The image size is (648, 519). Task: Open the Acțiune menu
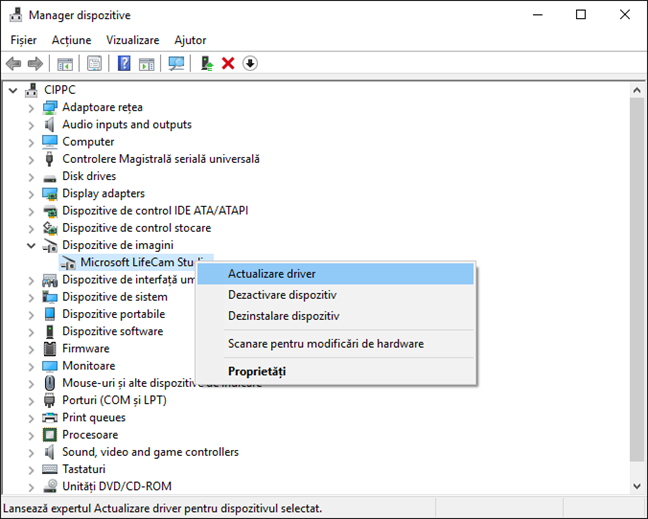tap(71, 40)
